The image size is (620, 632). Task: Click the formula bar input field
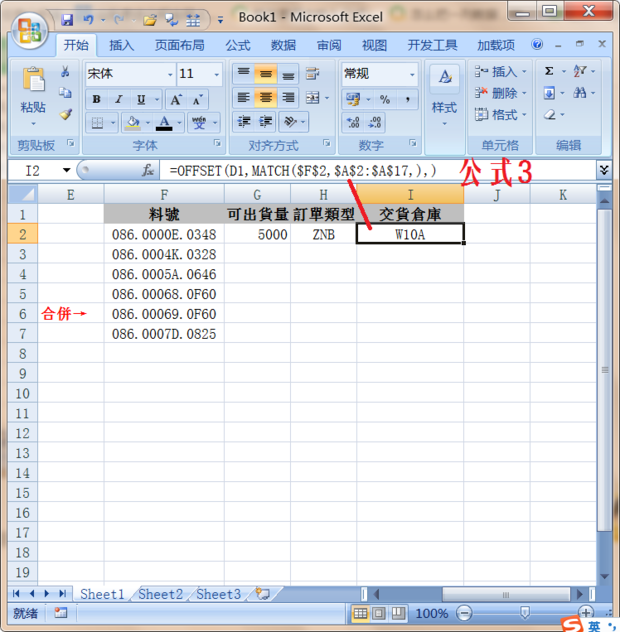(x=378, y=170)
